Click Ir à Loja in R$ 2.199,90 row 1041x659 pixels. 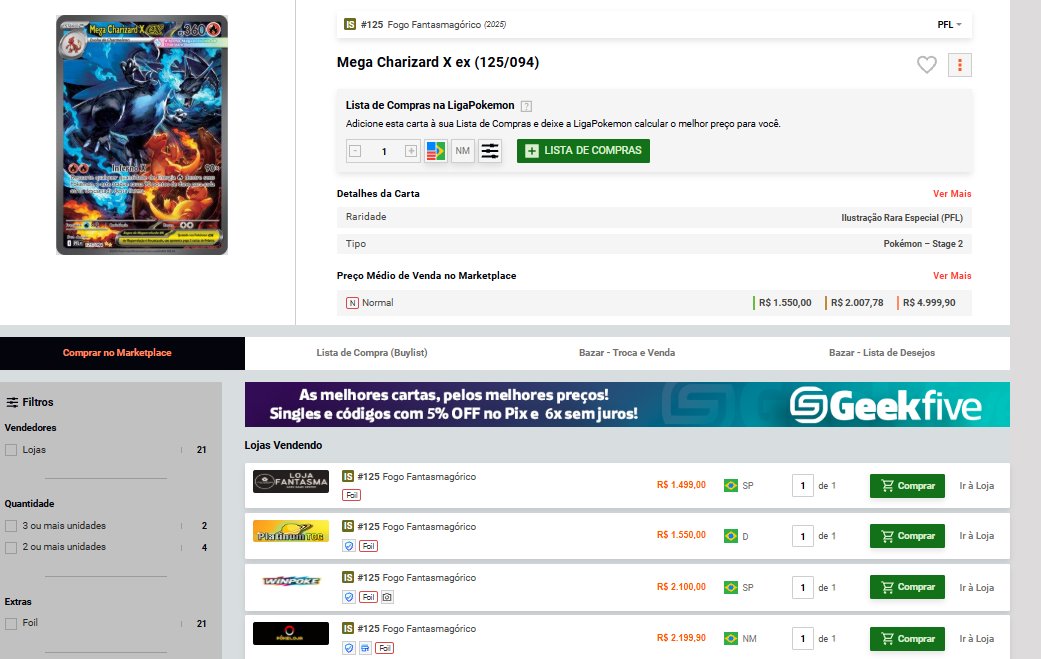977,638
